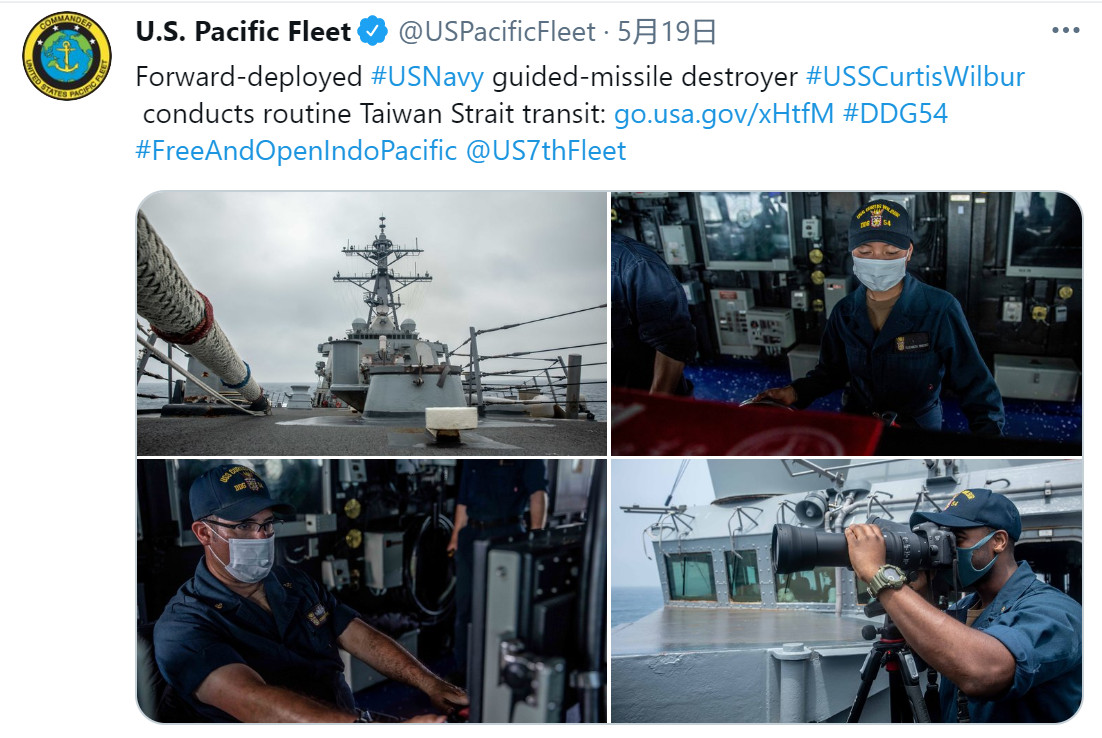This screenshot has height=738, width=1102.
Task: Open the #USNavy hashtag
Action: coord(427,77)
